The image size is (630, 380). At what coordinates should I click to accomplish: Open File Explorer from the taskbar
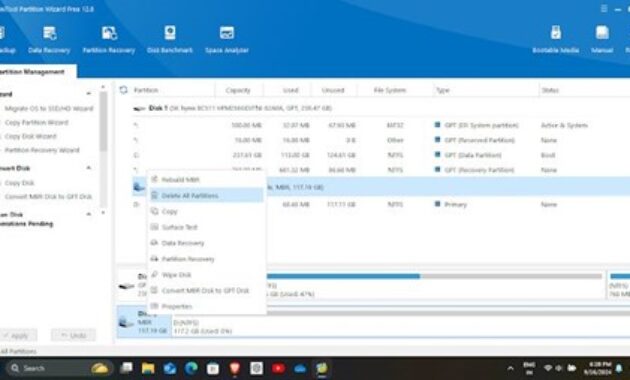click(148, 368)
